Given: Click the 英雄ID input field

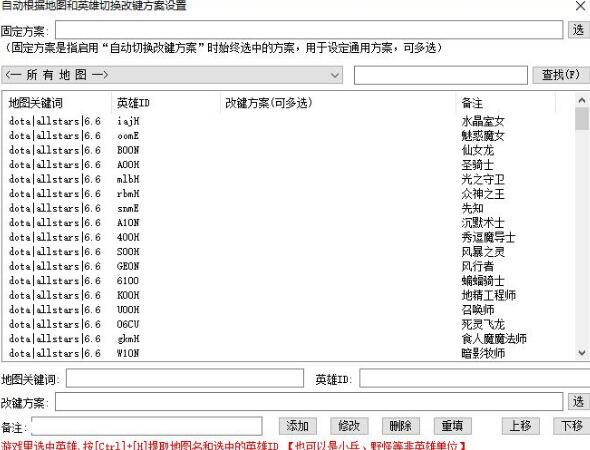Looking at the screenshot, I should pyautogui.click(x=474, y=378).
